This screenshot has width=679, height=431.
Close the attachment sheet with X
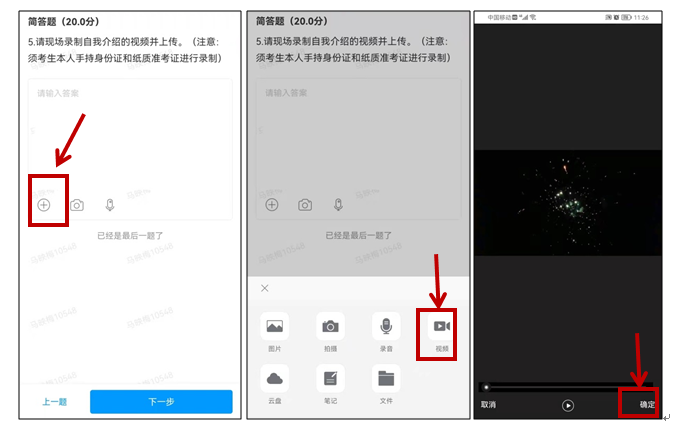click(265, 288)
